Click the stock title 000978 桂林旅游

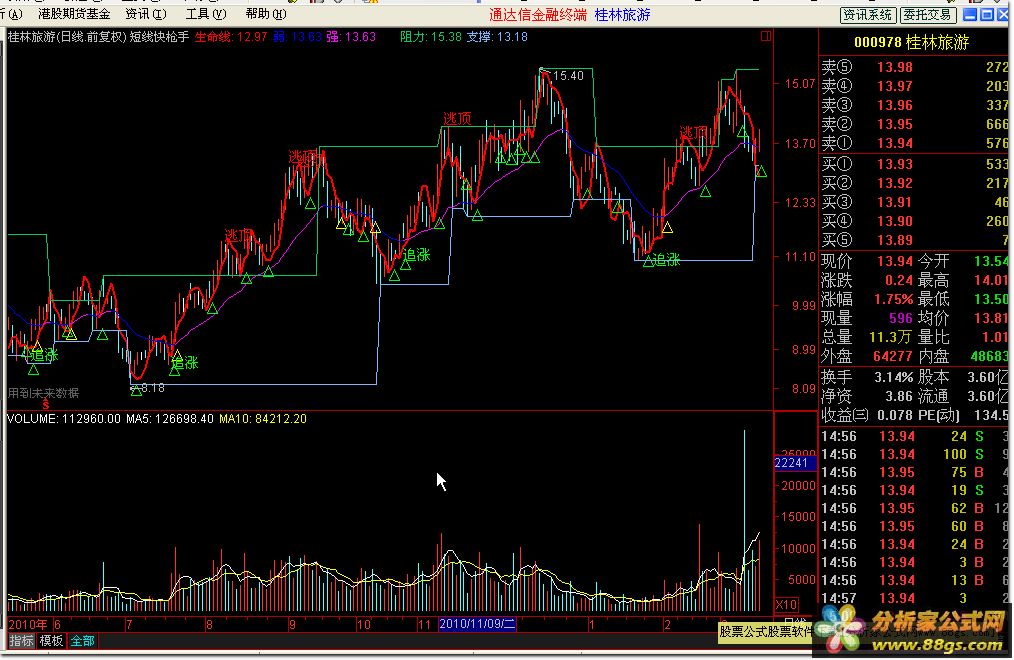912,43
